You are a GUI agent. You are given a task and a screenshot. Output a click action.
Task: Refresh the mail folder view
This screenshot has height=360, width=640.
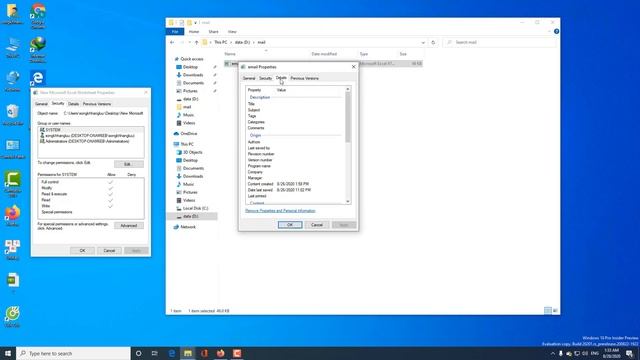[x=433, y=42]
